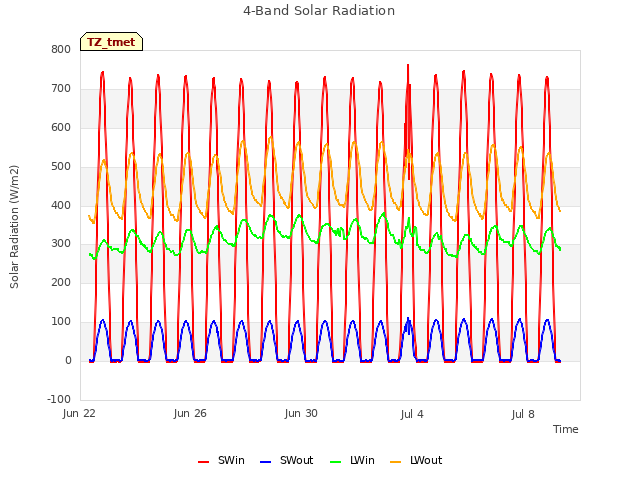This screenshot has width=640, height=480.
Task: Click the chart title 4-Band Solar Radiation
Action: 319,11
